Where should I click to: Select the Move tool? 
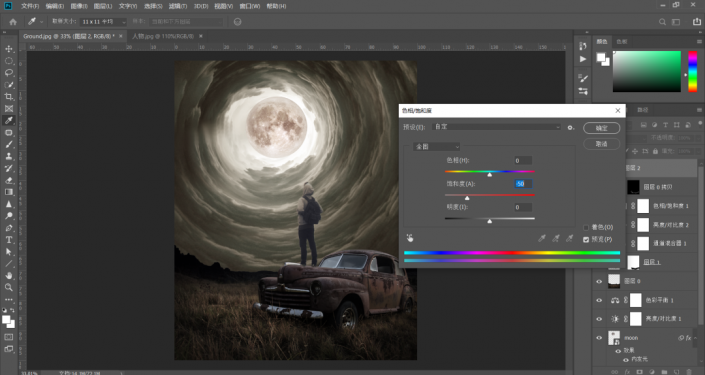click(9, 49)
